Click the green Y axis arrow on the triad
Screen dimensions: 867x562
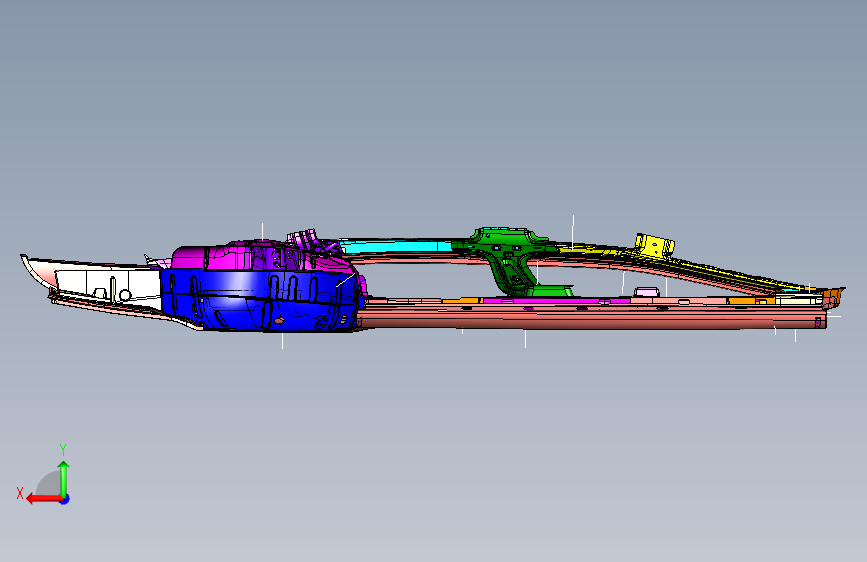click(x=64, y=479)
